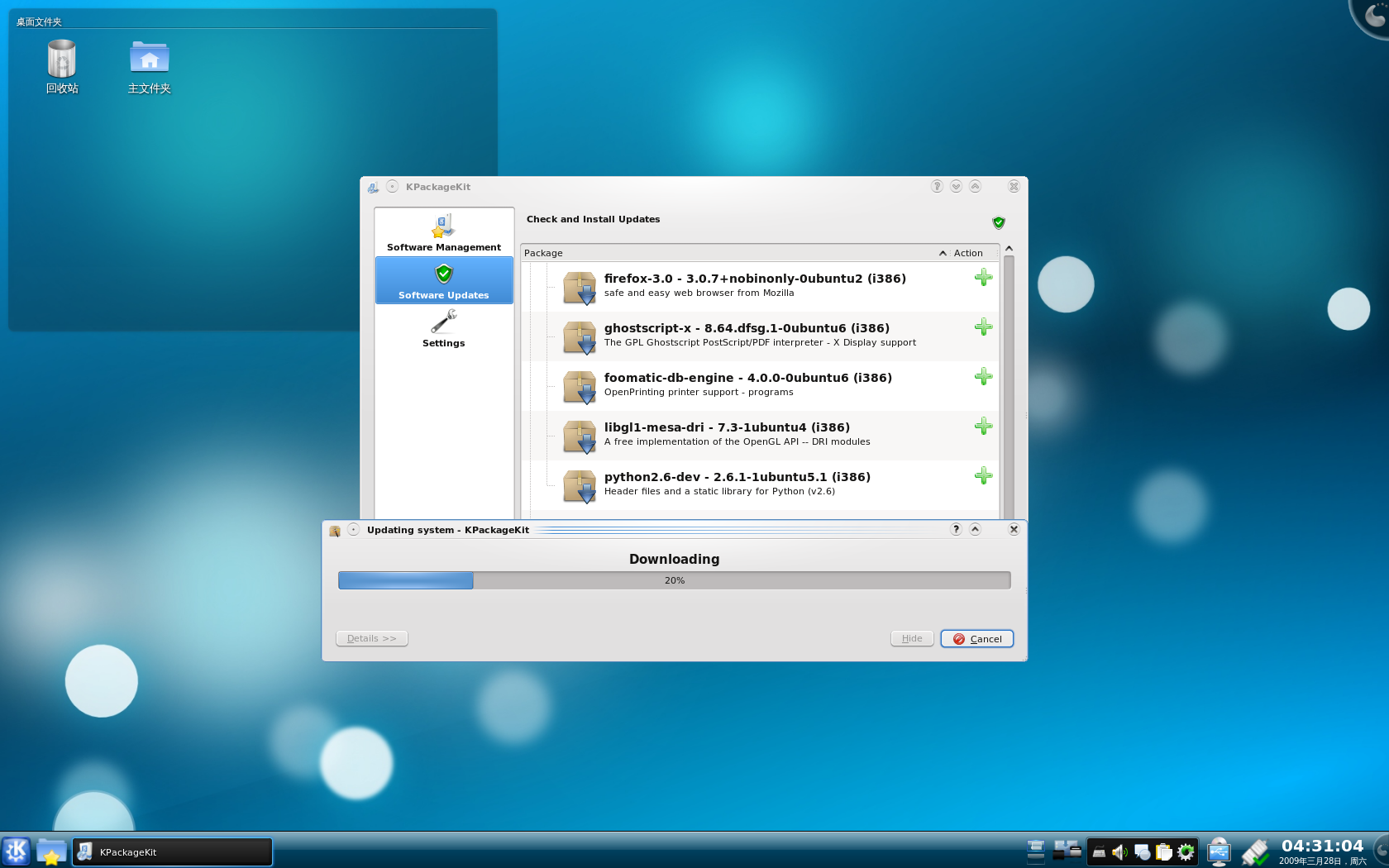Screen dimensions: 1389x868
Task: Click green plus action for foomatic-db-engine
Action: tap(983, 377)
